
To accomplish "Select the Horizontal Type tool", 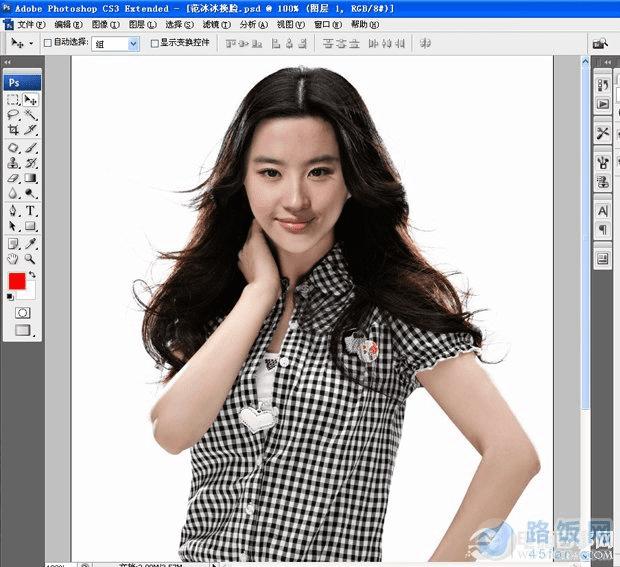I will coord(30,210).
